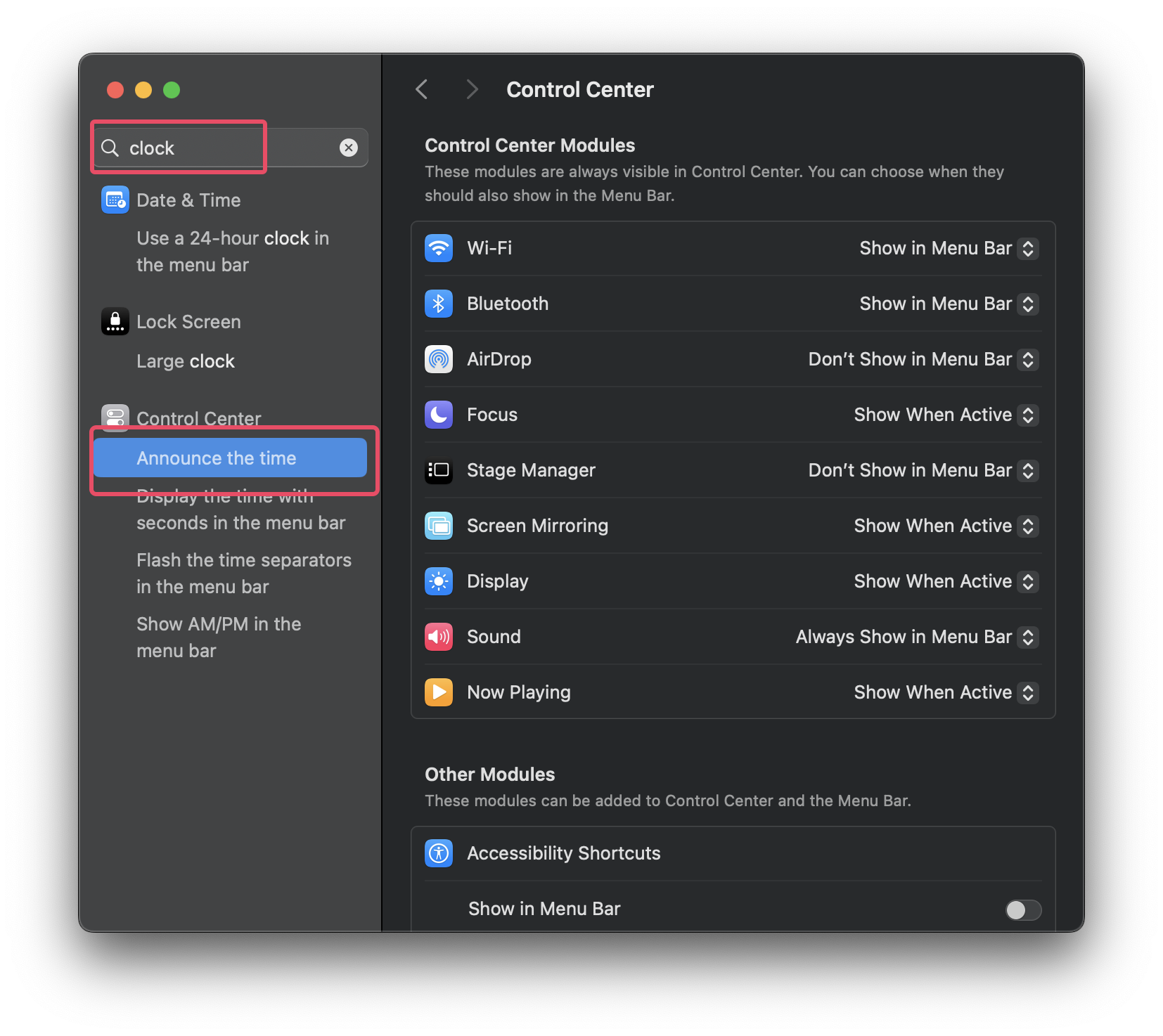
Task: Select Lock Screen in the search results
Action: pyautogui.click(x=188, y=322)
